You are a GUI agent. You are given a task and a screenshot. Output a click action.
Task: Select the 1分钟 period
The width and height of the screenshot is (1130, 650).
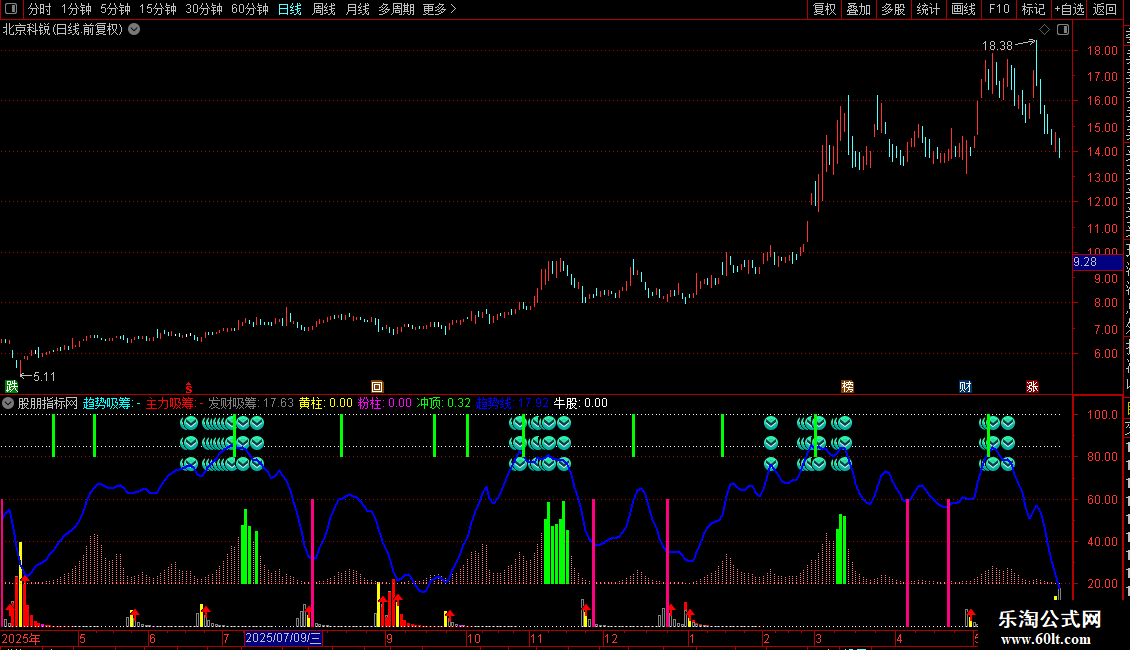[76, 9]
